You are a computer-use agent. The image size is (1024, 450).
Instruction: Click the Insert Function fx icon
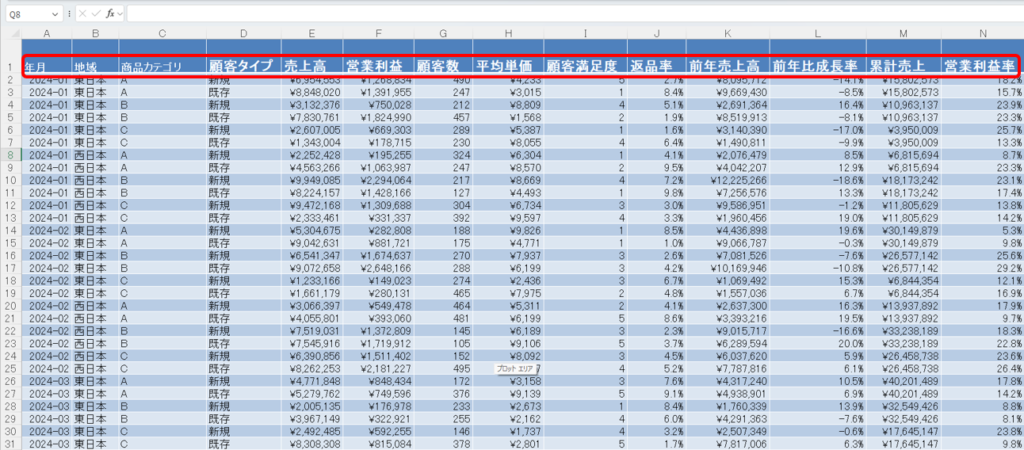(x=108, y=15)
